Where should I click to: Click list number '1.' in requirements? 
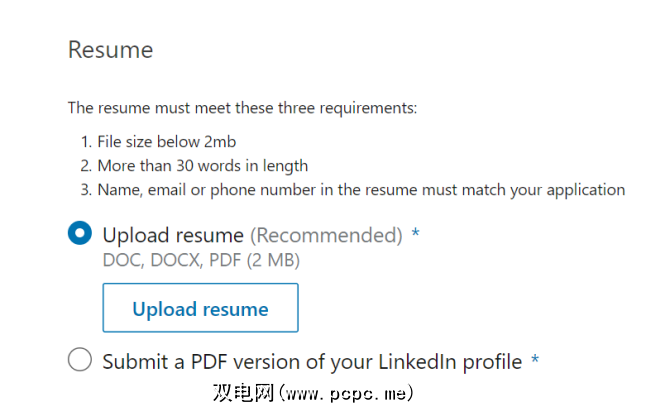pyautogui.click(x=84, y=141)
